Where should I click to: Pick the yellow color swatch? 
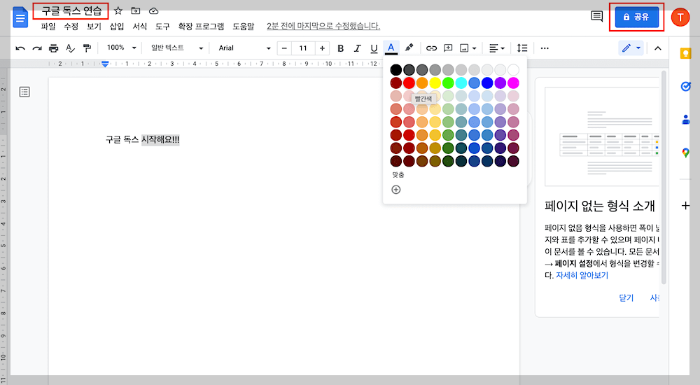(x=435, y=83)
